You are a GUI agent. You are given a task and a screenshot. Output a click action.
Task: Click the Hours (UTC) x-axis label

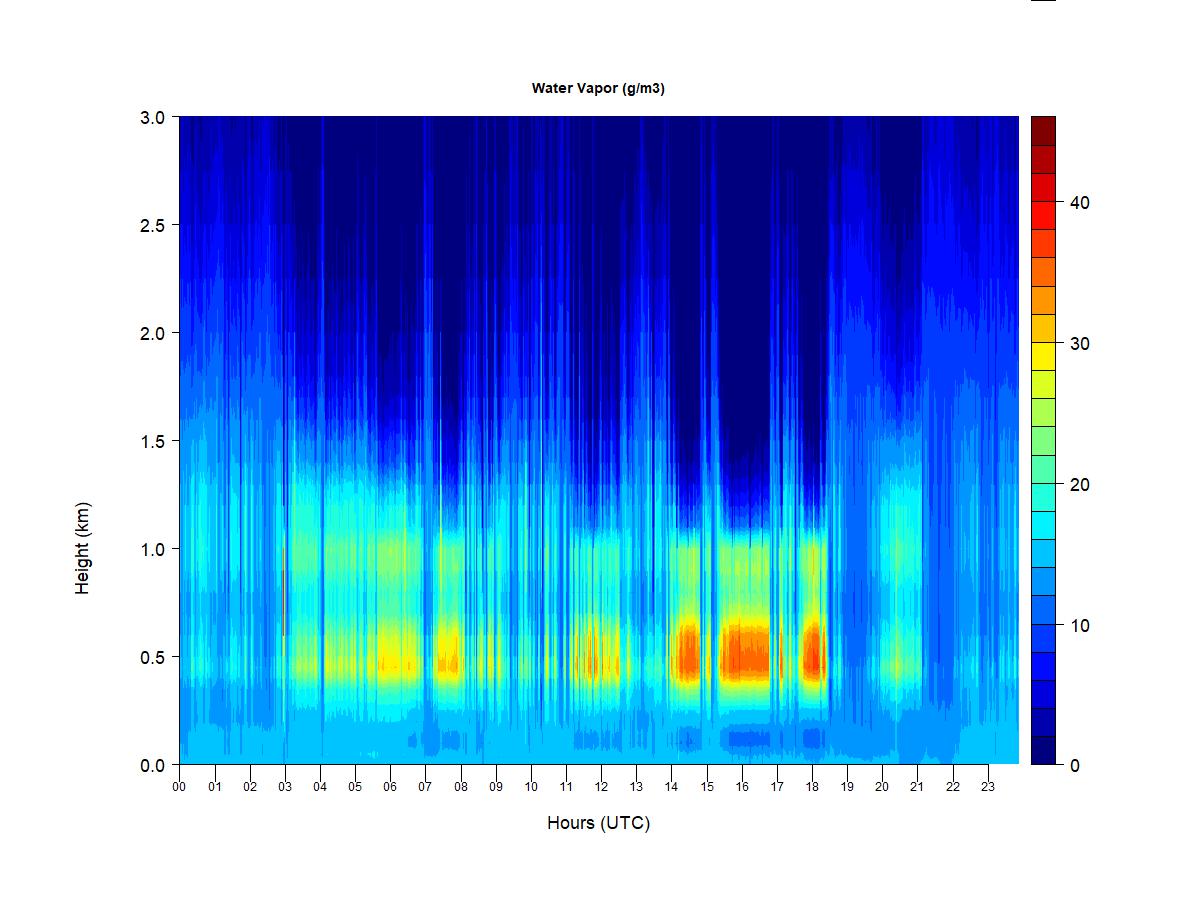pos(598,823)
